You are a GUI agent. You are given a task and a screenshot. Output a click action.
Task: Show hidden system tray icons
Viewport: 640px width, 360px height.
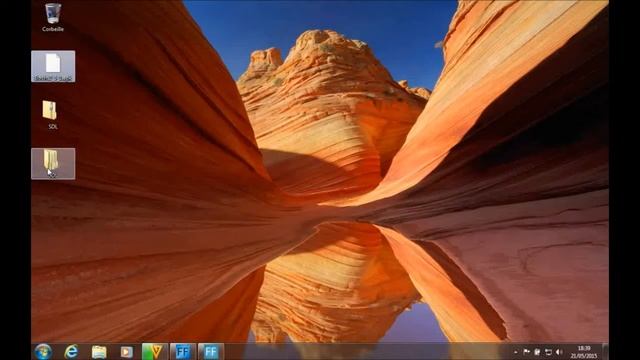click(x=516, y=352)
